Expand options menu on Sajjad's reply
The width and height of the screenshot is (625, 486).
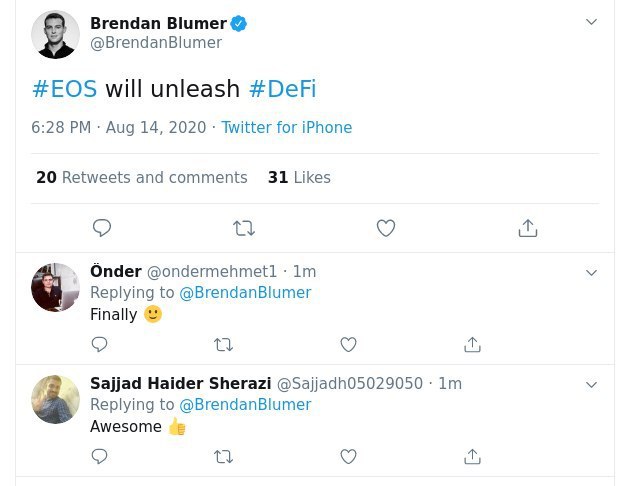click(591, 384)
